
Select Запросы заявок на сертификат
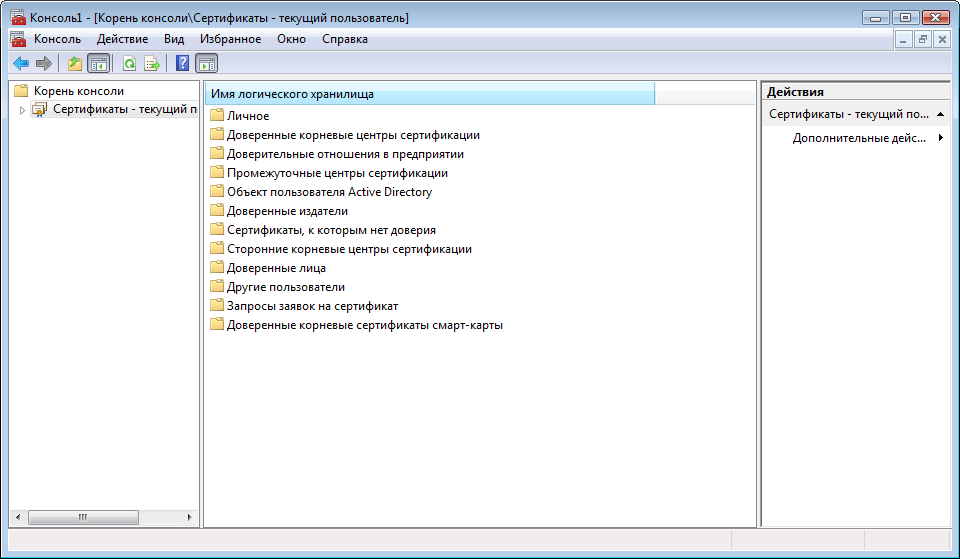pyautogui.click(x=312, y=306)
